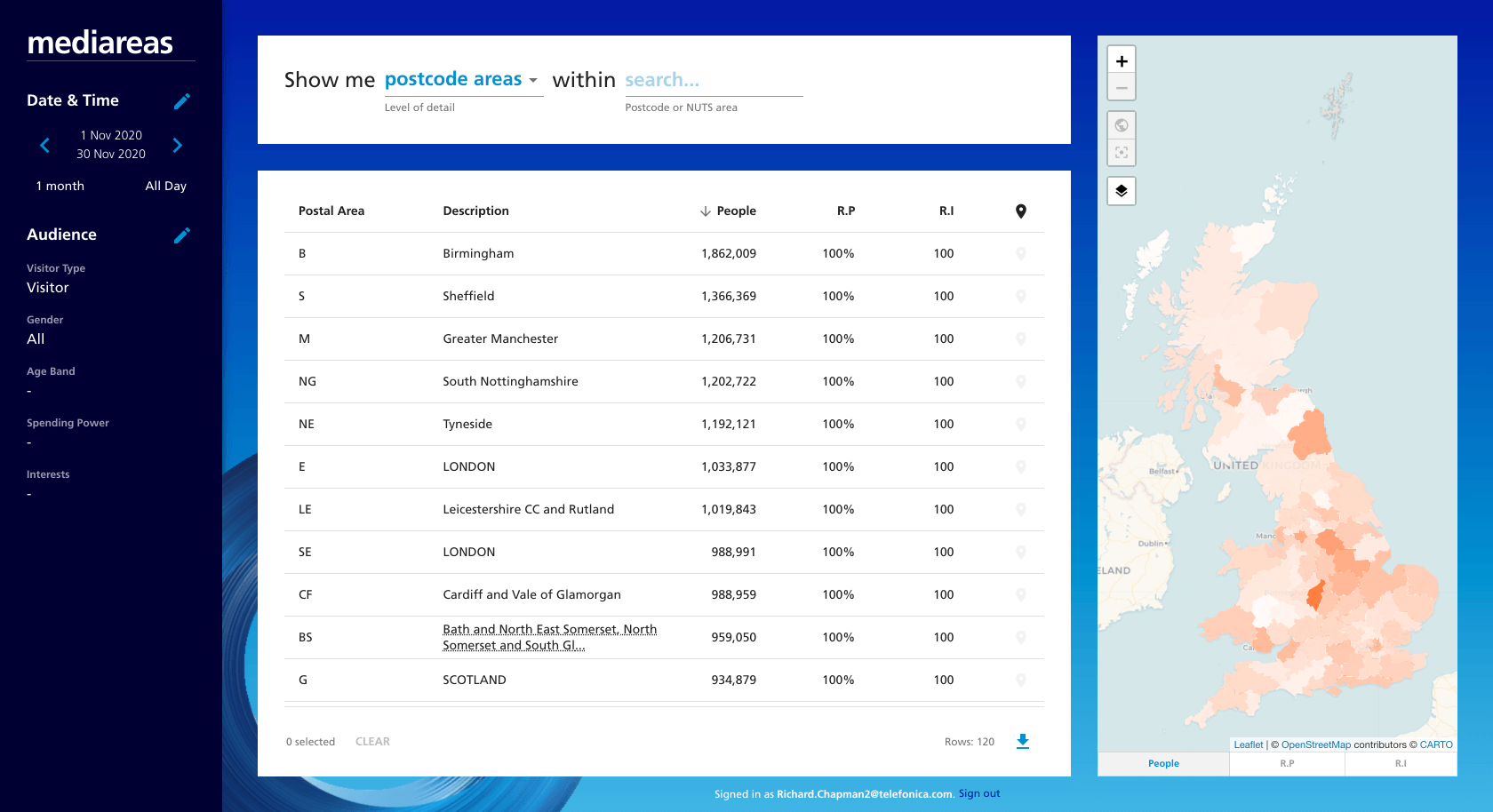
Task: Download the table data
Action: (1023, 742)
